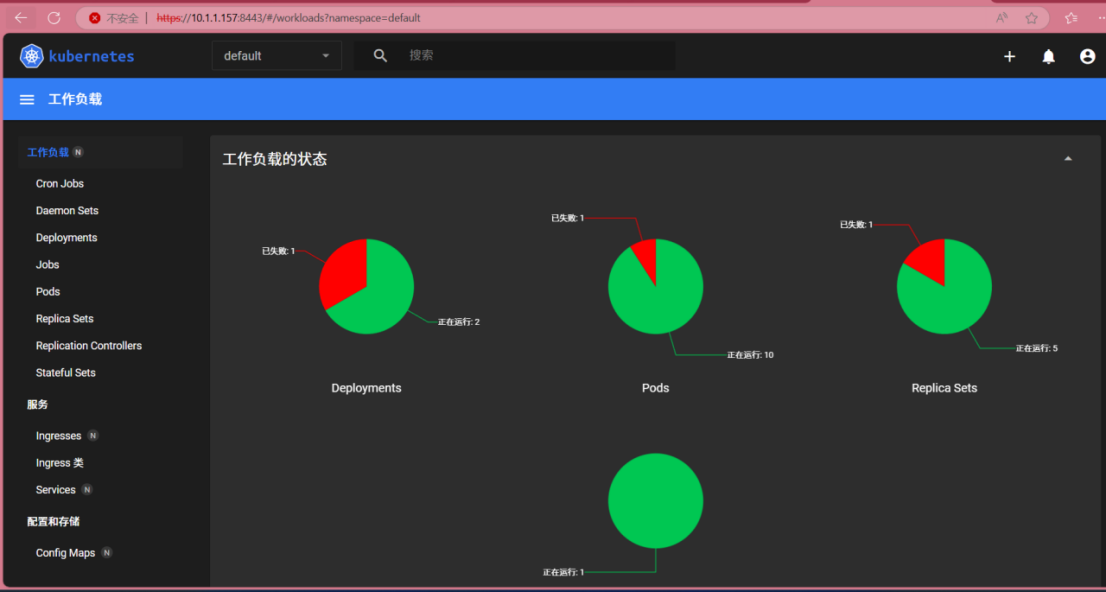1106x592 pixels.
Task: Click the N badge beside Services
Action: 87,490
